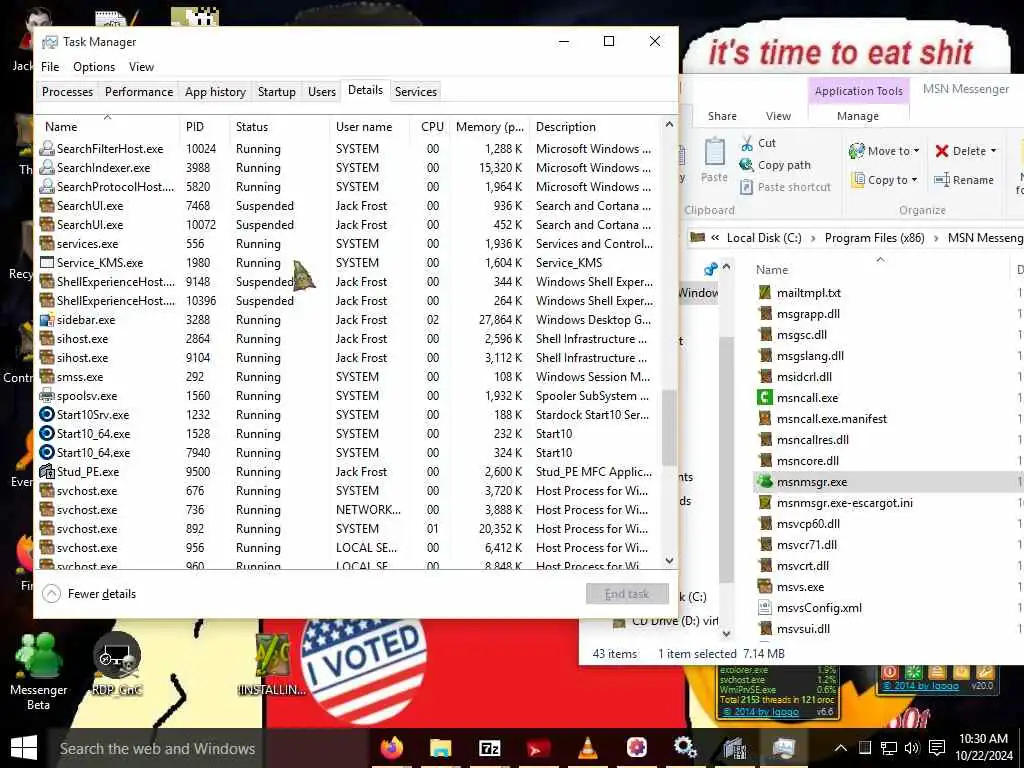Sort processes by Memory column
This screenshot has width=1024, height=768.
[488, 127]
